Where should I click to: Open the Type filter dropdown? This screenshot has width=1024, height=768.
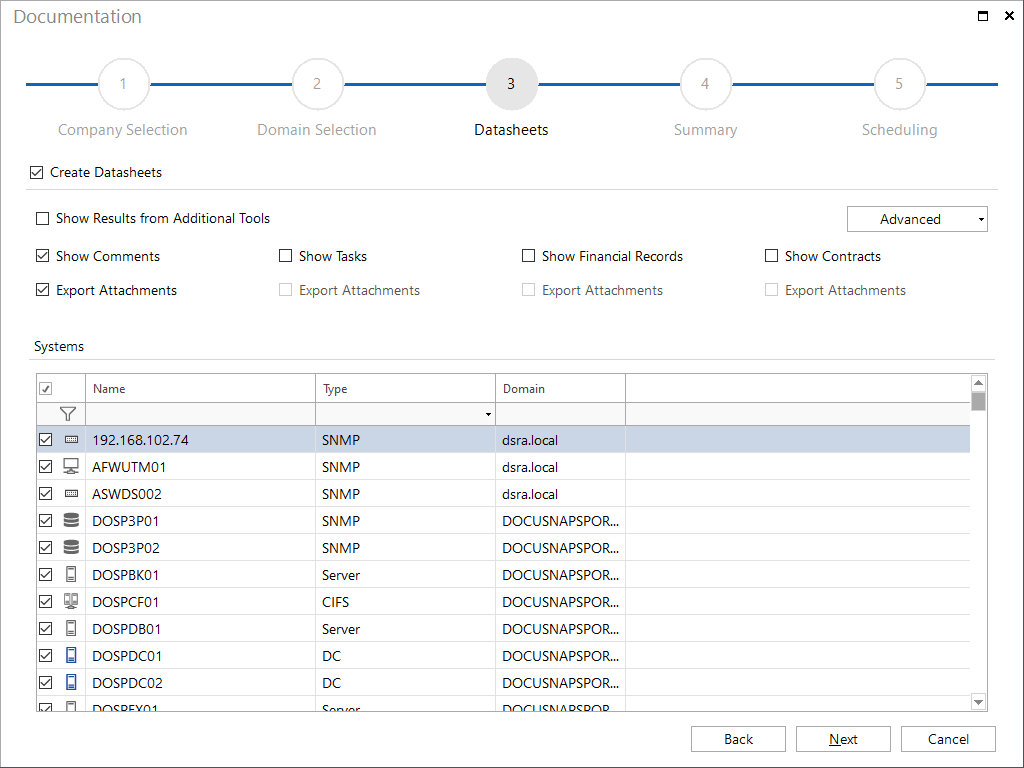click(x=488, y=415)
